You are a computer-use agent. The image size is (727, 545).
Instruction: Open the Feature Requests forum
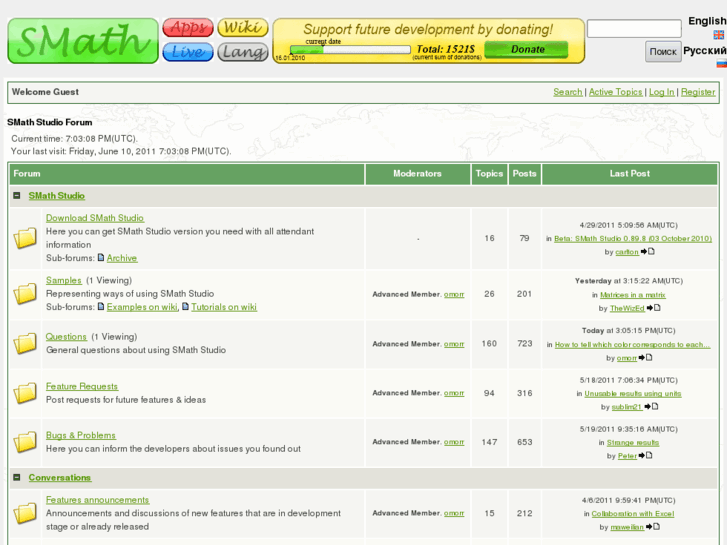point(82,386)
